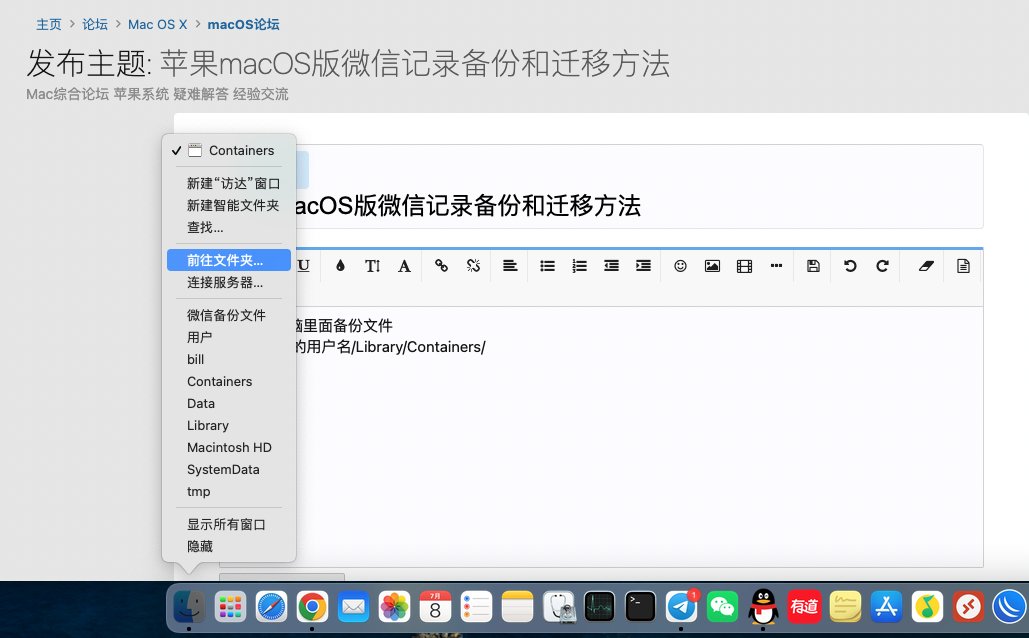The image size is (1029, 638).
Task: Insert an ordered numbered list
Action: click(x=579, y=266)
